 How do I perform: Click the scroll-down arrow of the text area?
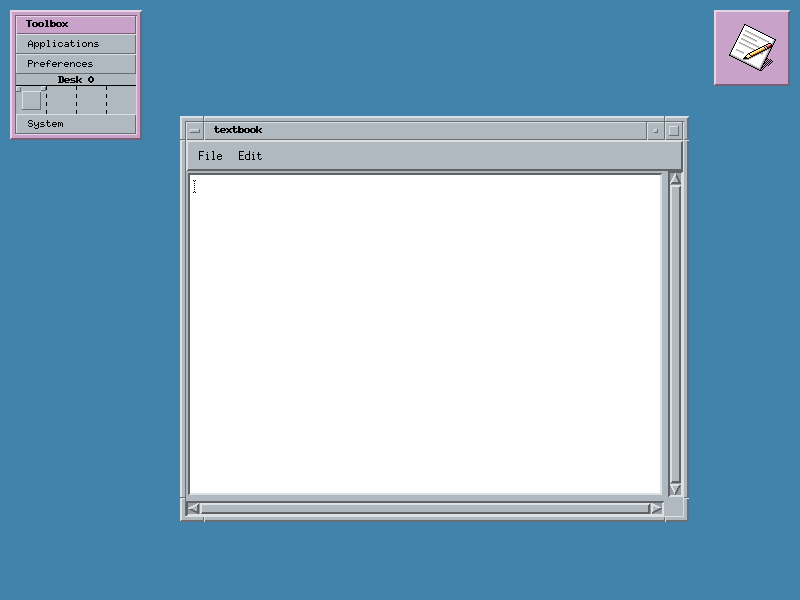point(675,489)
